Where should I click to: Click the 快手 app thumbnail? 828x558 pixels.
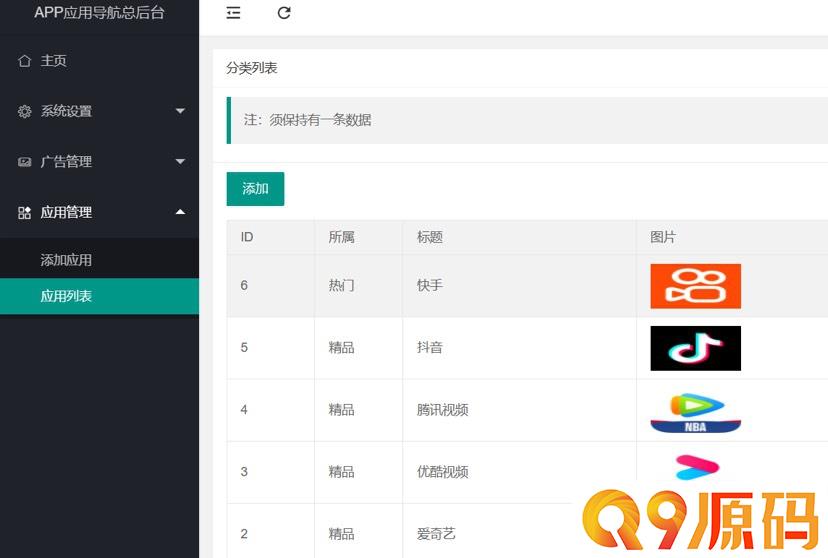click(x=695, y=286)
